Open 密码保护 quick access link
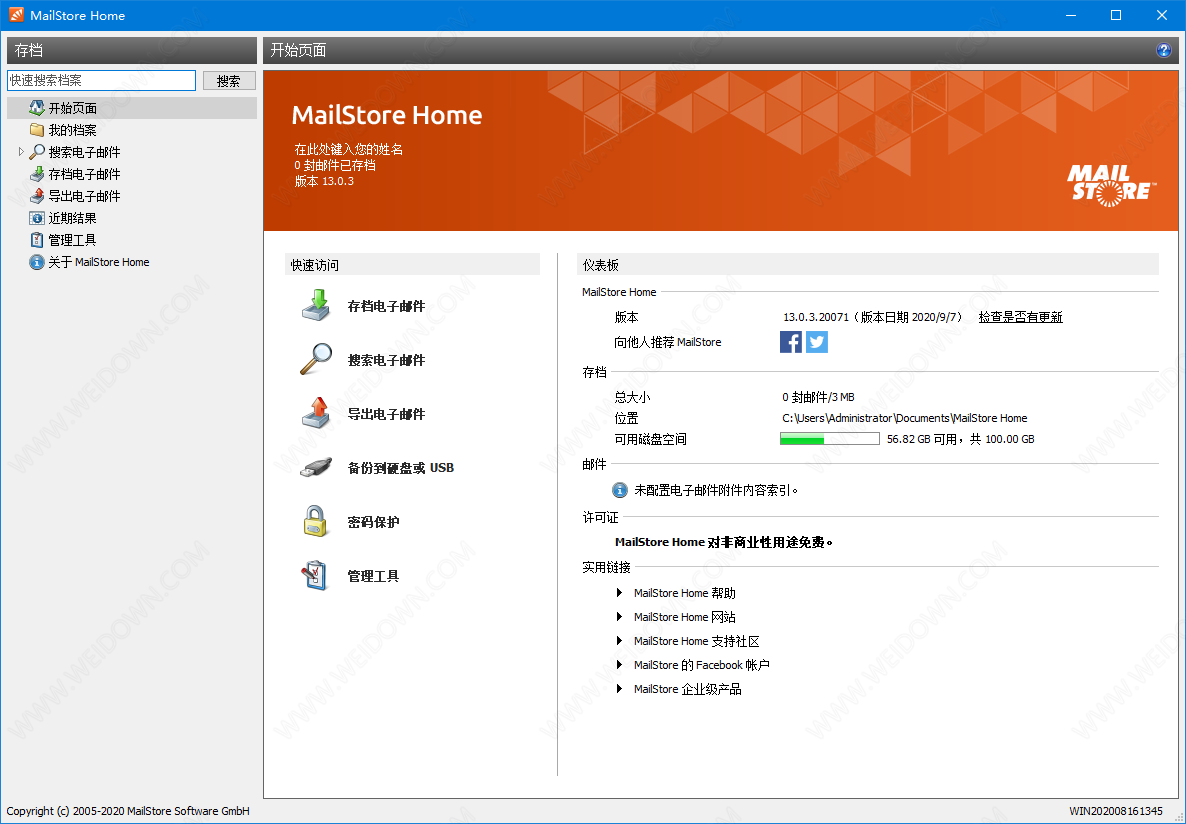1186x824 pixels. 374,522
